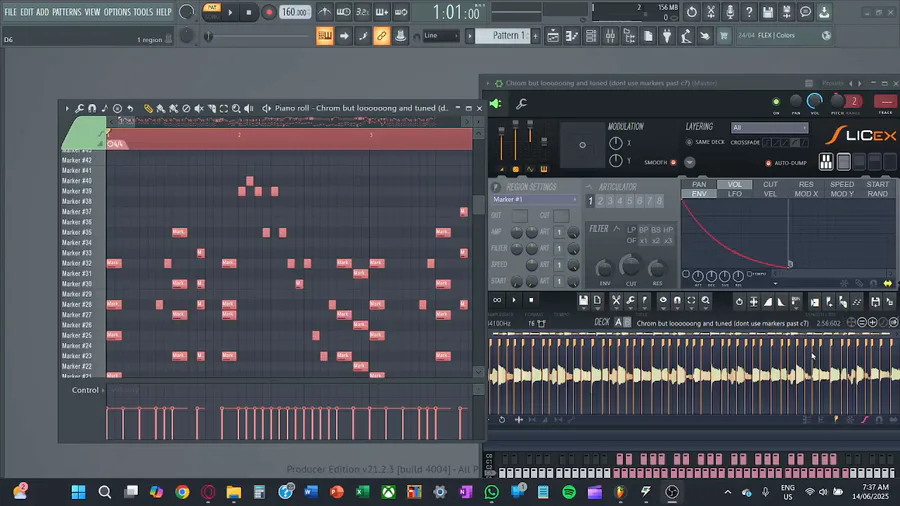Open the HELP menu
The height and width of the screenshot is (506, 900).
pos(164,12)
